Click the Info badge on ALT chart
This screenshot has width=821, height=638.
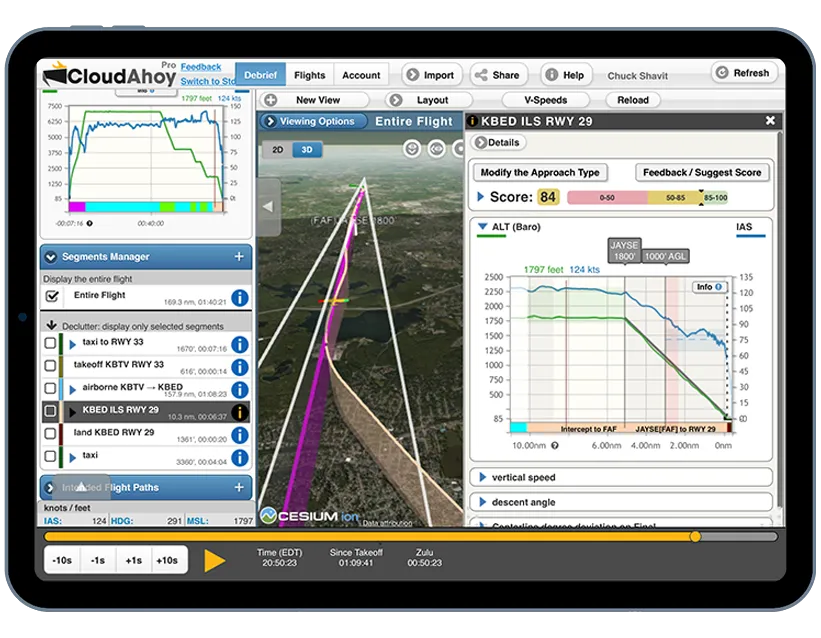(x=709, y=287)
